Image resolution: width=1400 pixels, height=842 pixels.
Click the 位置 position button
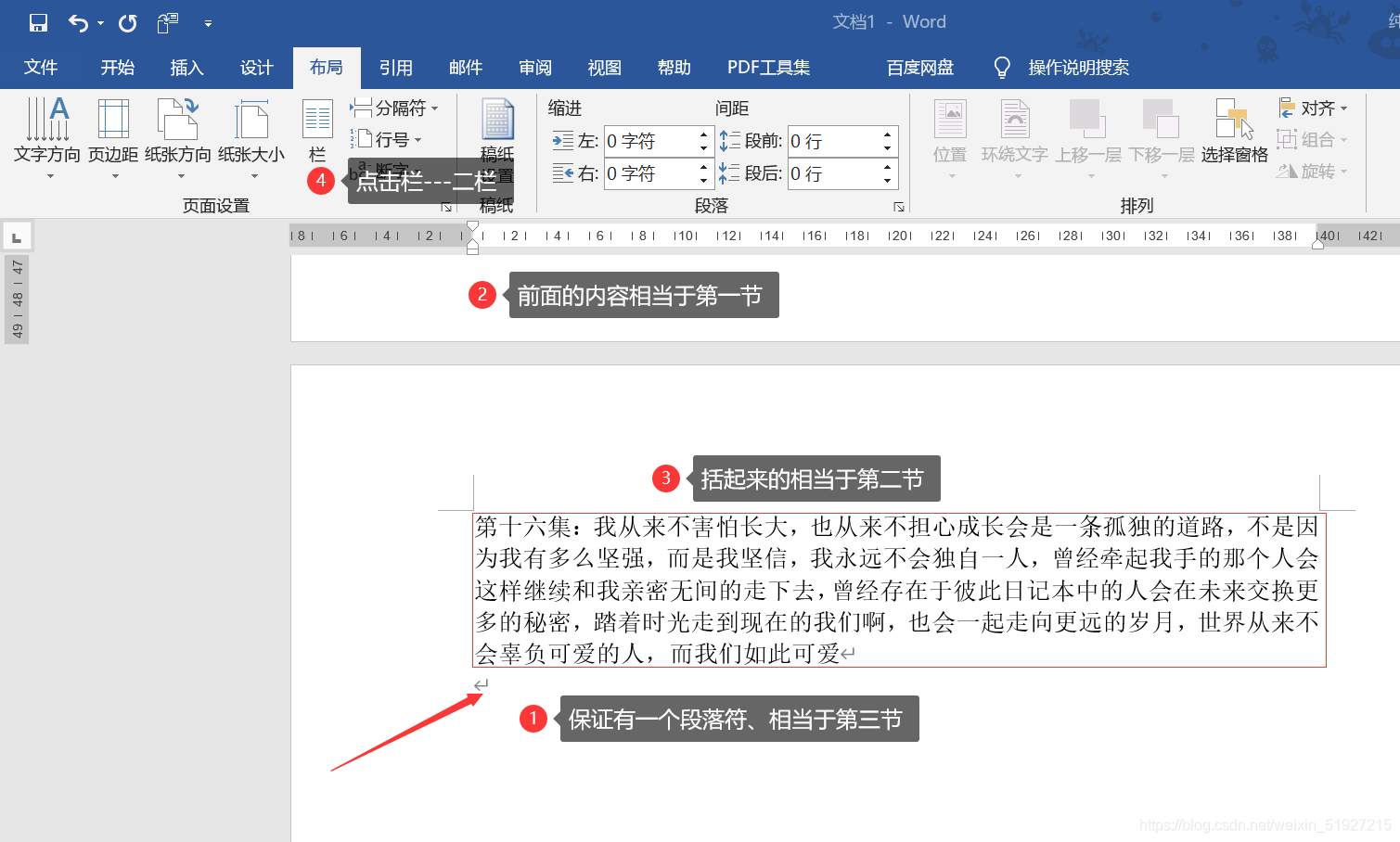(x=950, y=137)
